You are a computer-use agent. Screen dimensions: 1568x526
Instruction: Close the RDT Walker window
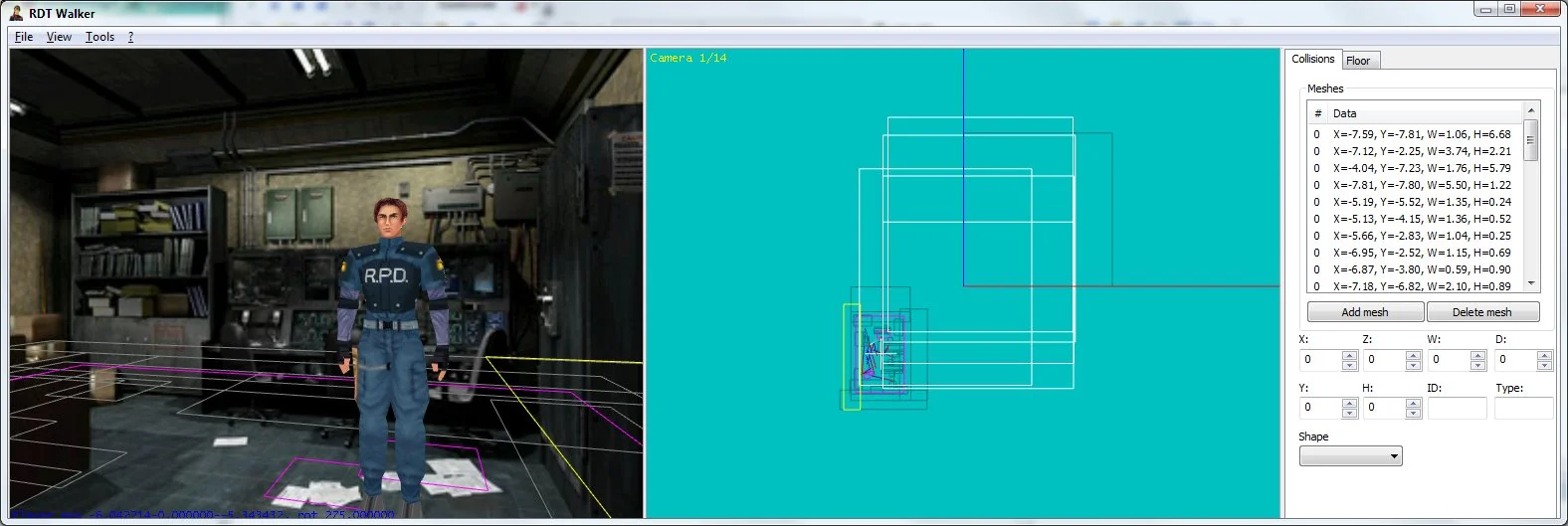tap(1541, 9)
